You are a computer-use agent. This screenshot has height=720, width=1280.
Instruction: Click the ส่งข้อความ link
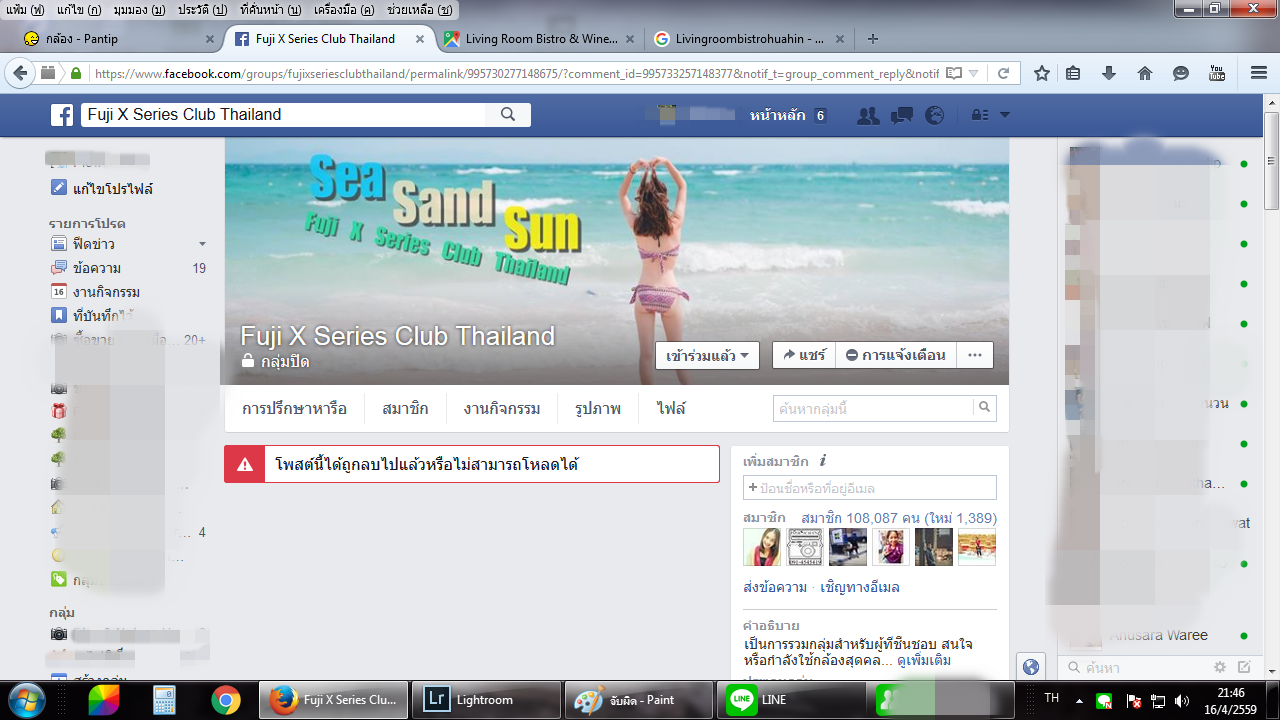tap(774, 587)
